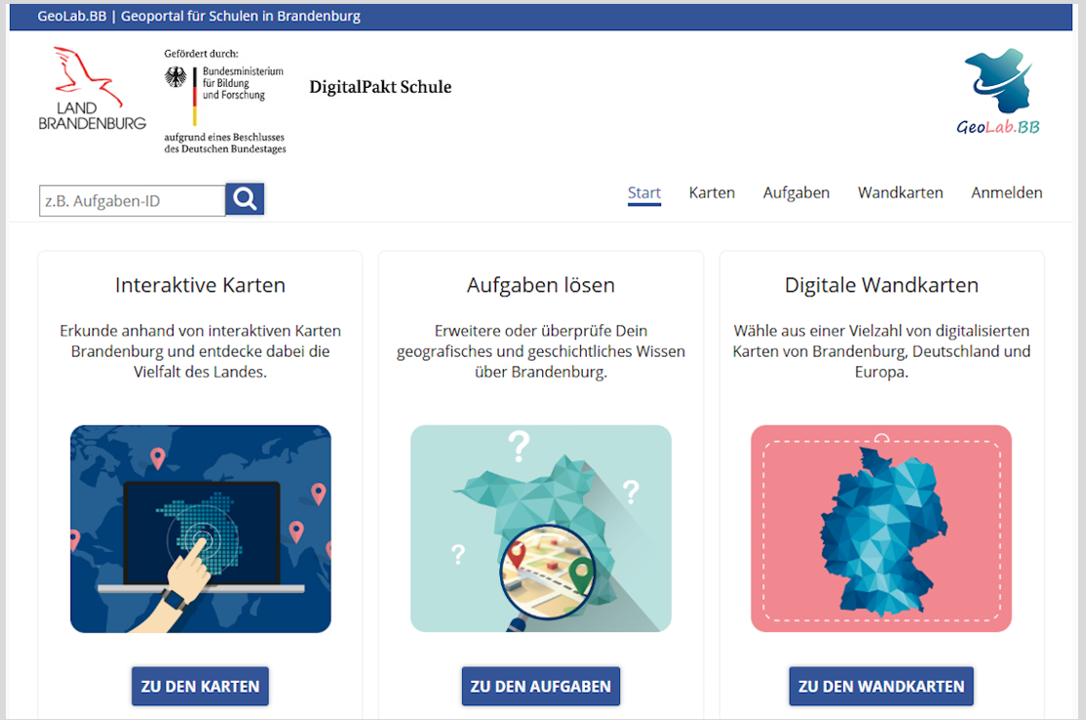The width and height of the screenshot is (1086, 720).
Task: Focus the Aufgaben-ID search input field
Action: pyautogui.click(x=132, y=201)
